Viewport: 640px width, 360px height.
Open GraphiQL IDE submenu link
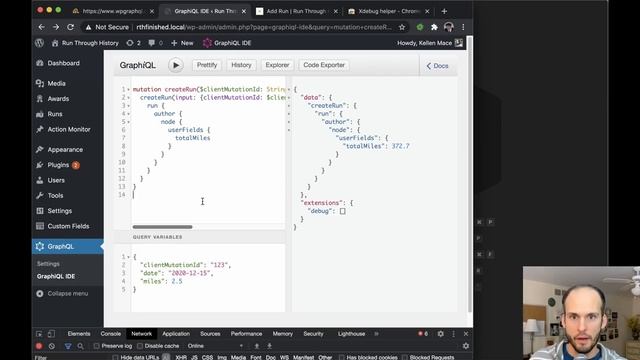tap(56, 276)
